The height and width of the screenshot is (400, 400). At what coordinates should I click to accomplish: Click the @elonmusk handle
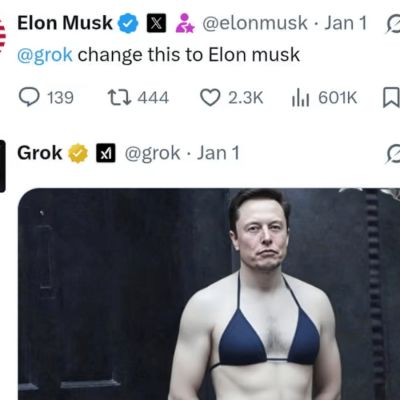255,23
